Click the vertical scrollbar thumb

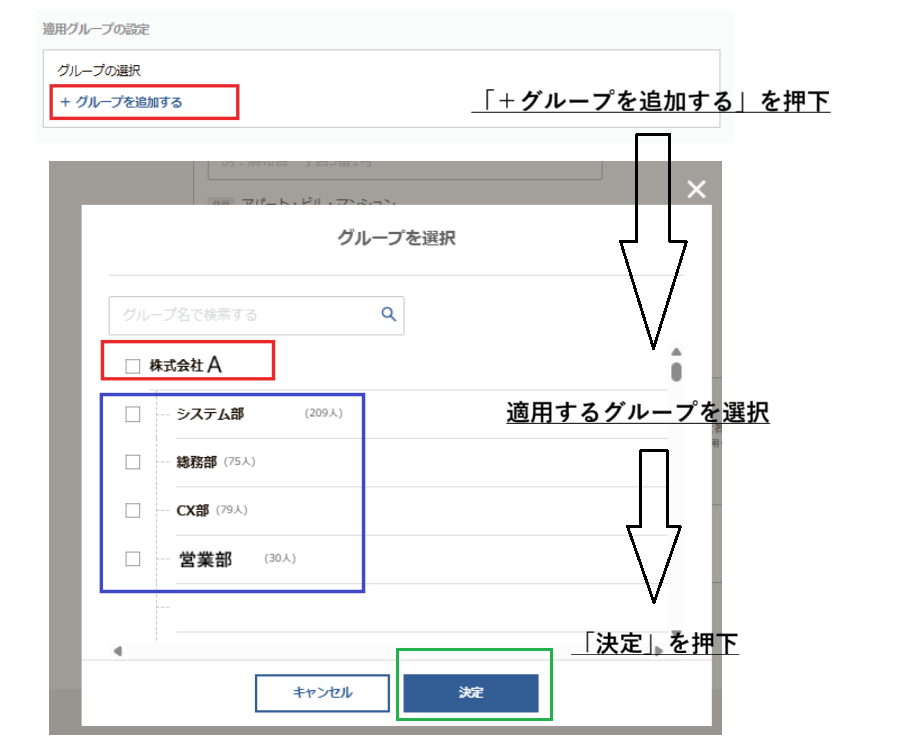(x=676, y=372)
